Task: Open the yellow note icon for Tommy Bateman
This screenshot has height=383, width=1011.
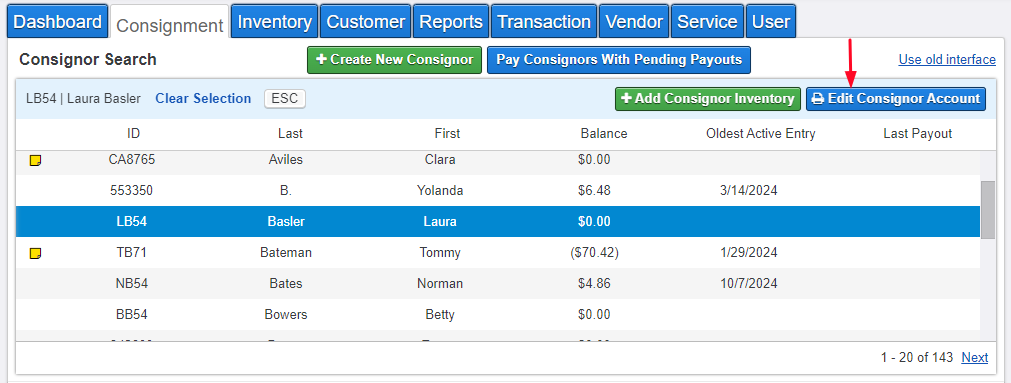Action: (35, 254)
